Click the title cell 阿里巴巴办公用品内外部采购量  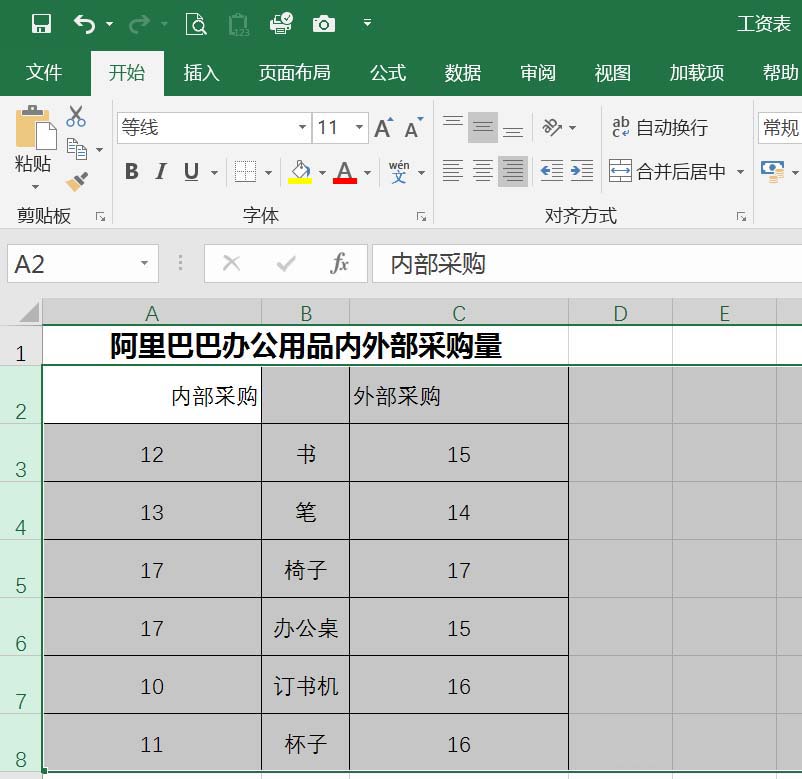click(x=305, y=346)
